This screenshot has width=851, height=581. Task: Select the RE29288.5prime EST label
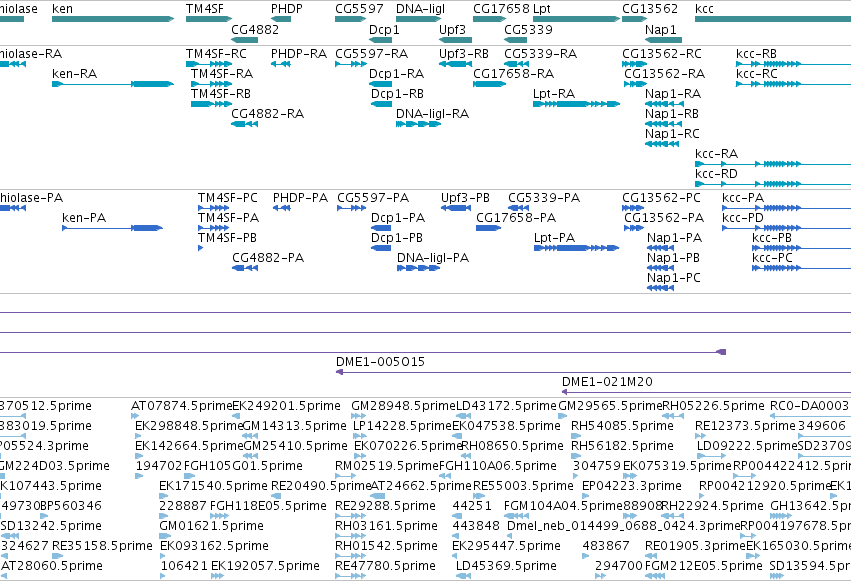pos(385,506)
